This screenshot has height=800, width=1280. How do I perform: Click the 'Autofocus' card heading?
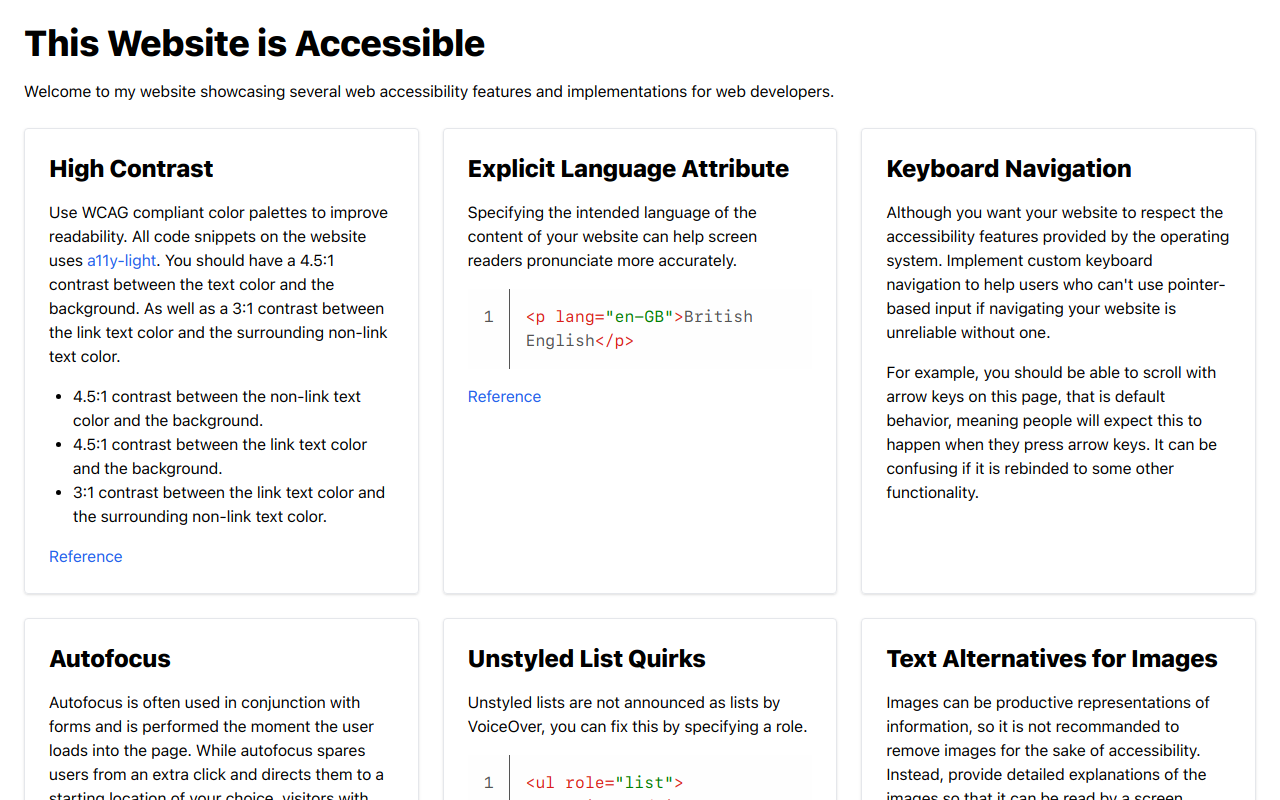110,659
